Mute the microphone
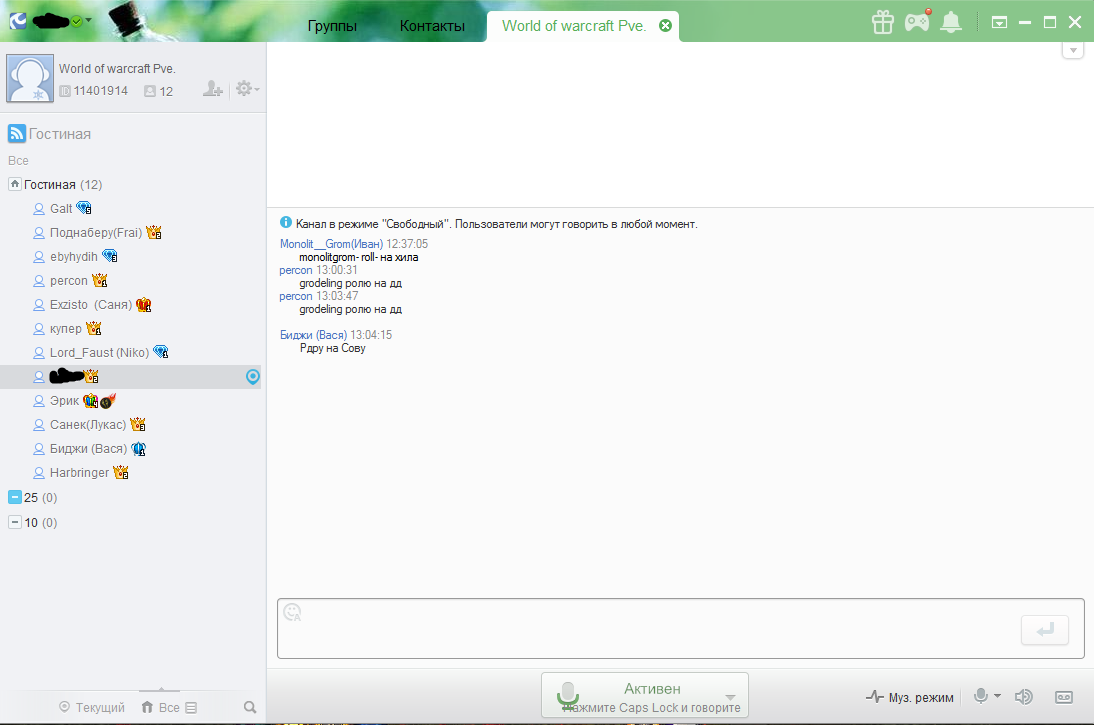The width and height of the screenshot is (1094, 725). [x=982, y=696]
